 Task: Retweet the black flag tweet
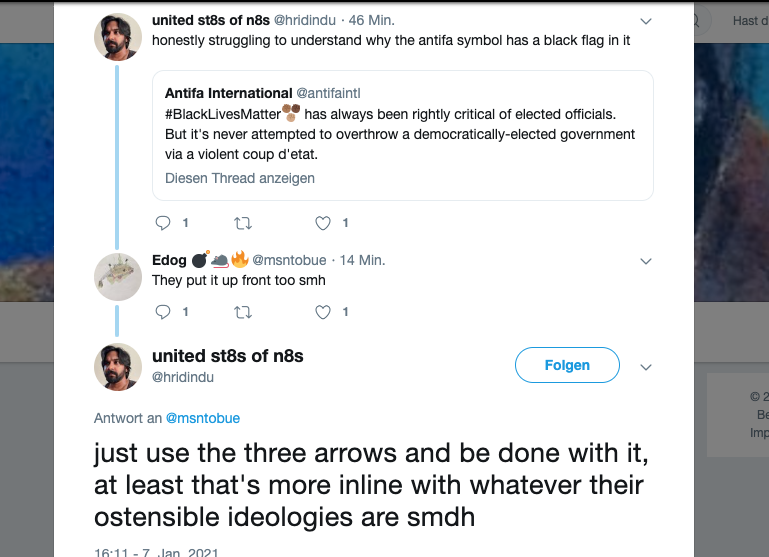coord(241,223)
